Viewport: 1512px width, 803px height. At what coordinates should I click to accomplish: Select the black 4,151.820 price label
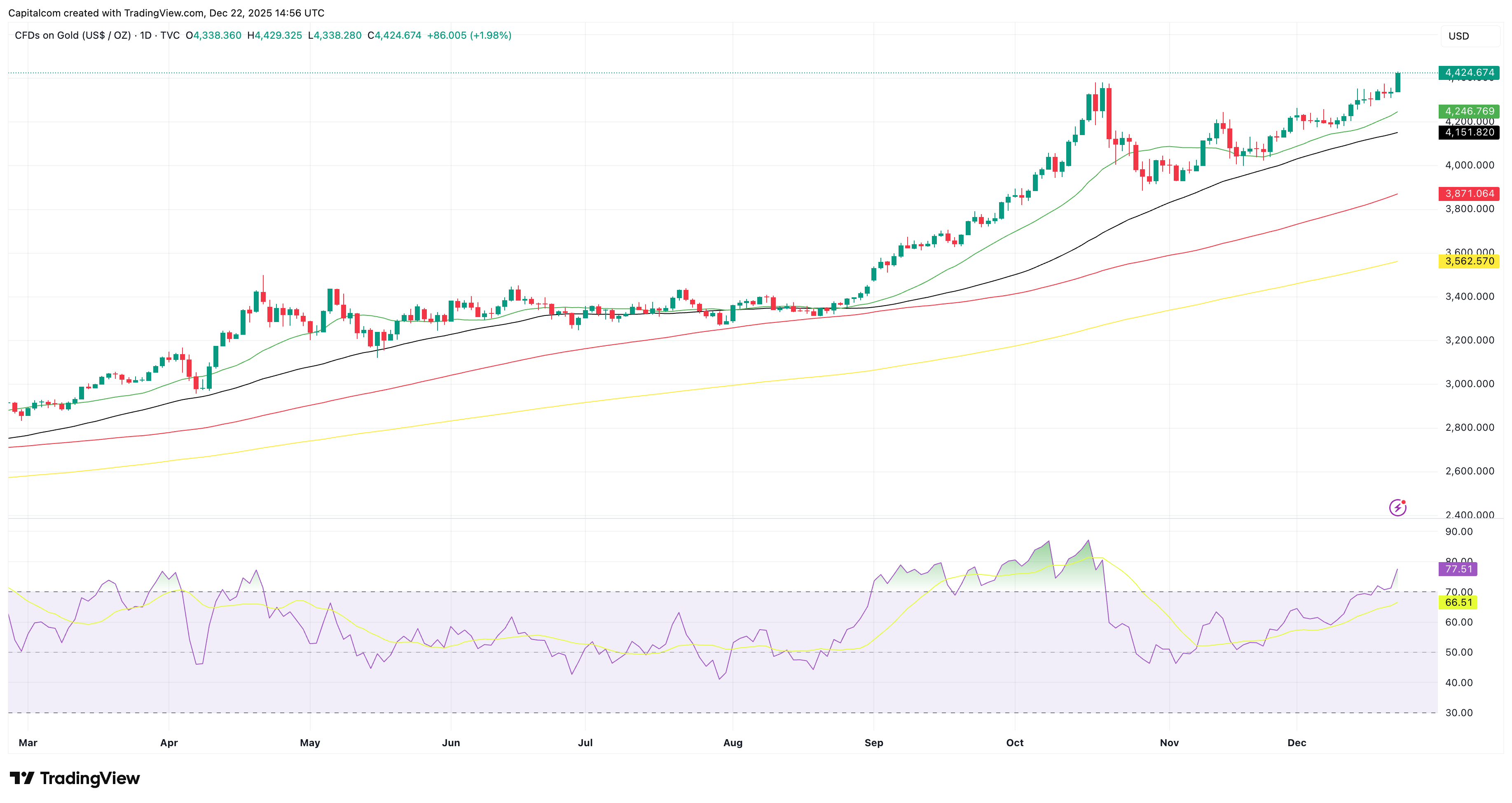(1469, 133)
